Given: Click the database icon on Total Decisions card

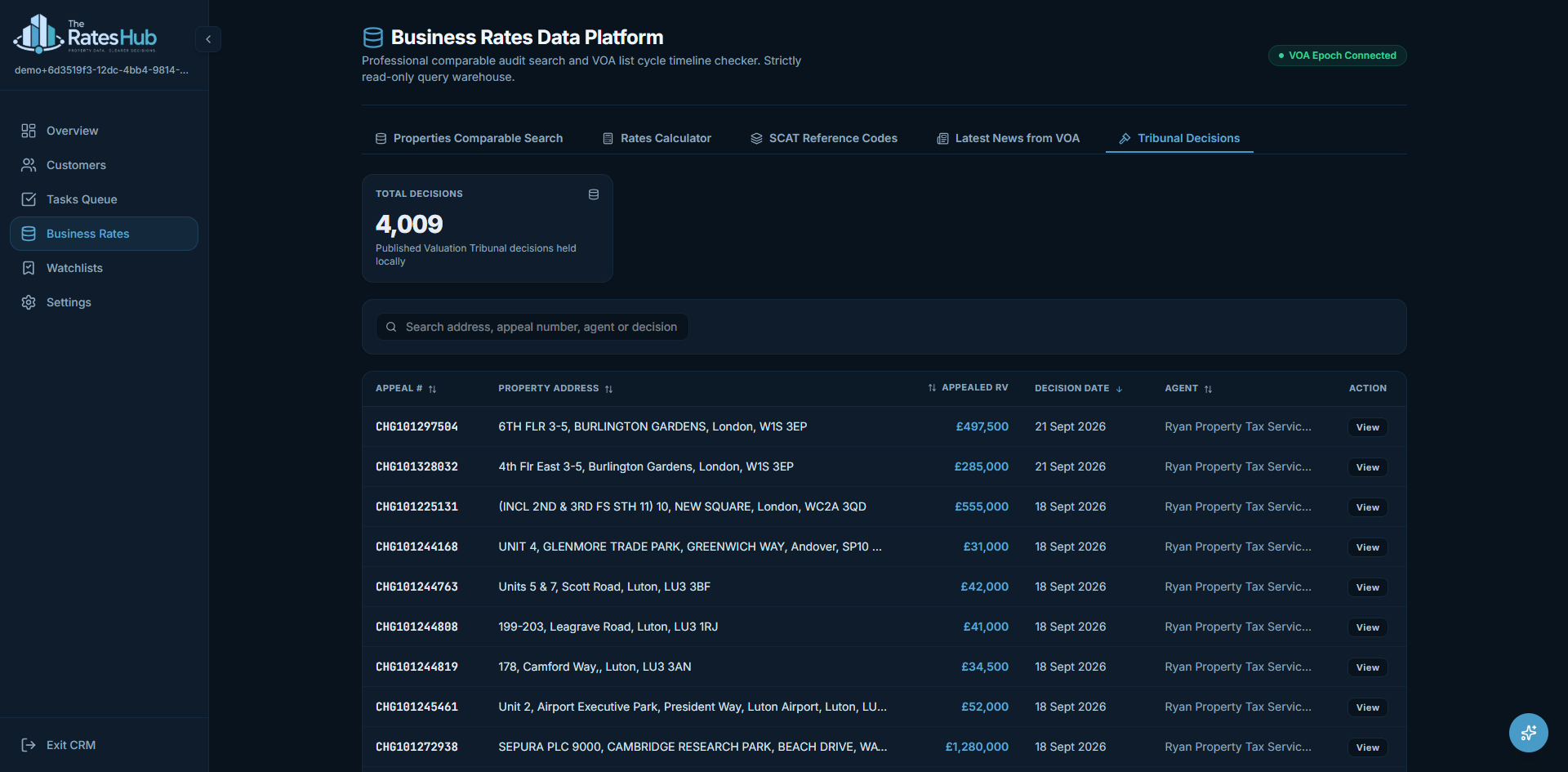Looking at the screenshot, I should pyautogui.click(x=594, y=194).
